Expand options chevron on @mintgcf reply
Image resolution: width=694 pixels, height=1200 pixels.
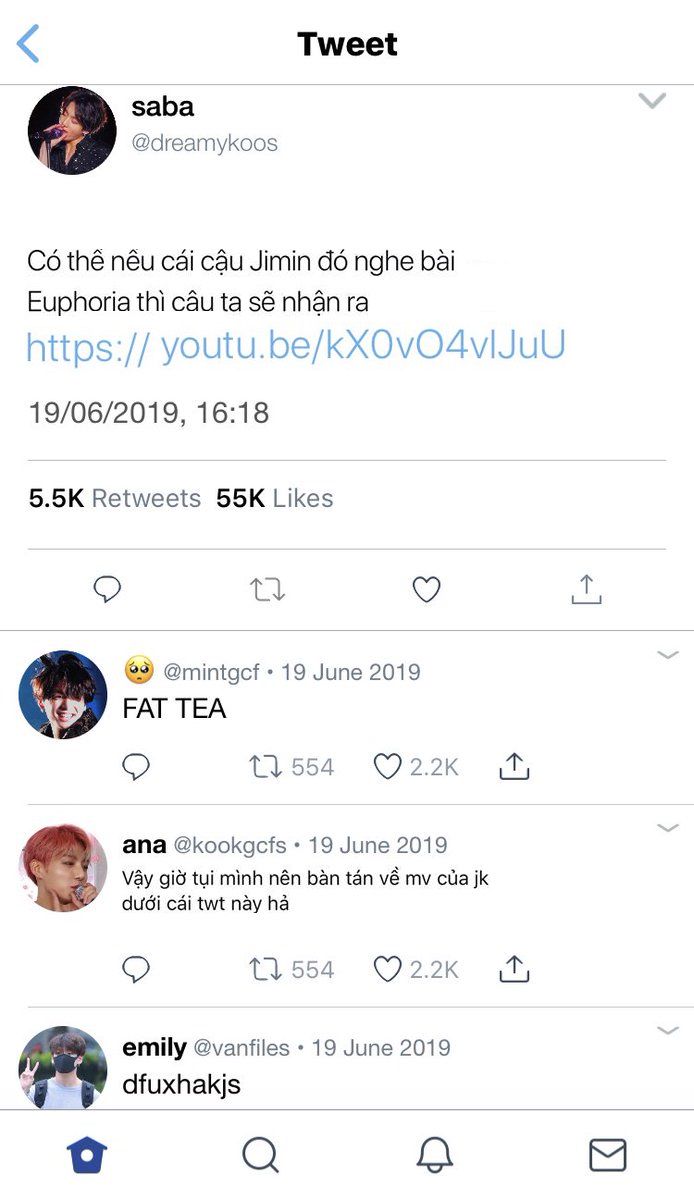pos(667,655)
